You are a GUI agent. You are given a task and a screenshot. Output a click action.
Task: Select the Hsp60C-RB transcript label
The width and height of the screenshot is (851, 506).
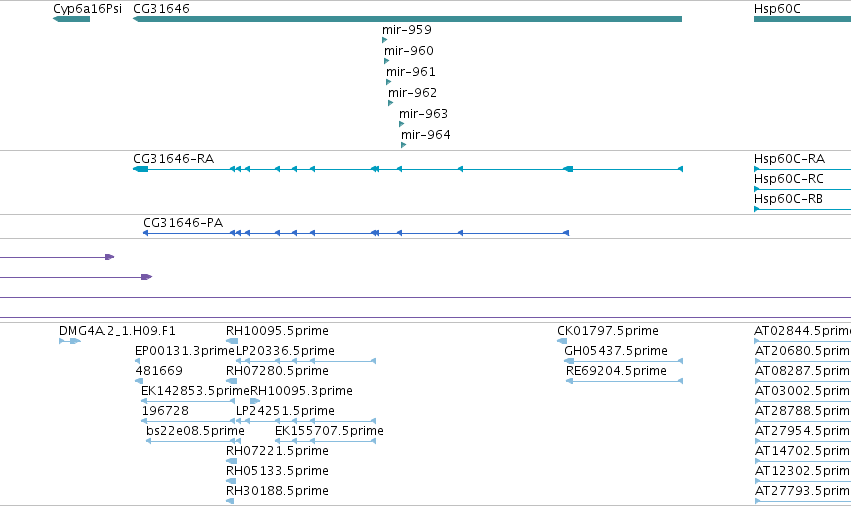tap(788, 199)
